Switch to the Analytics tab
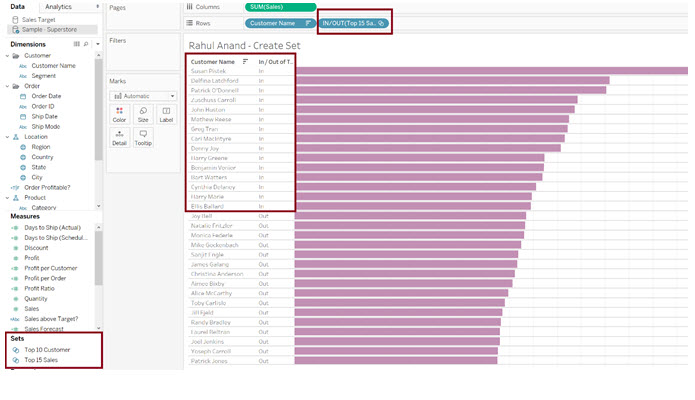 pos(58,7)
